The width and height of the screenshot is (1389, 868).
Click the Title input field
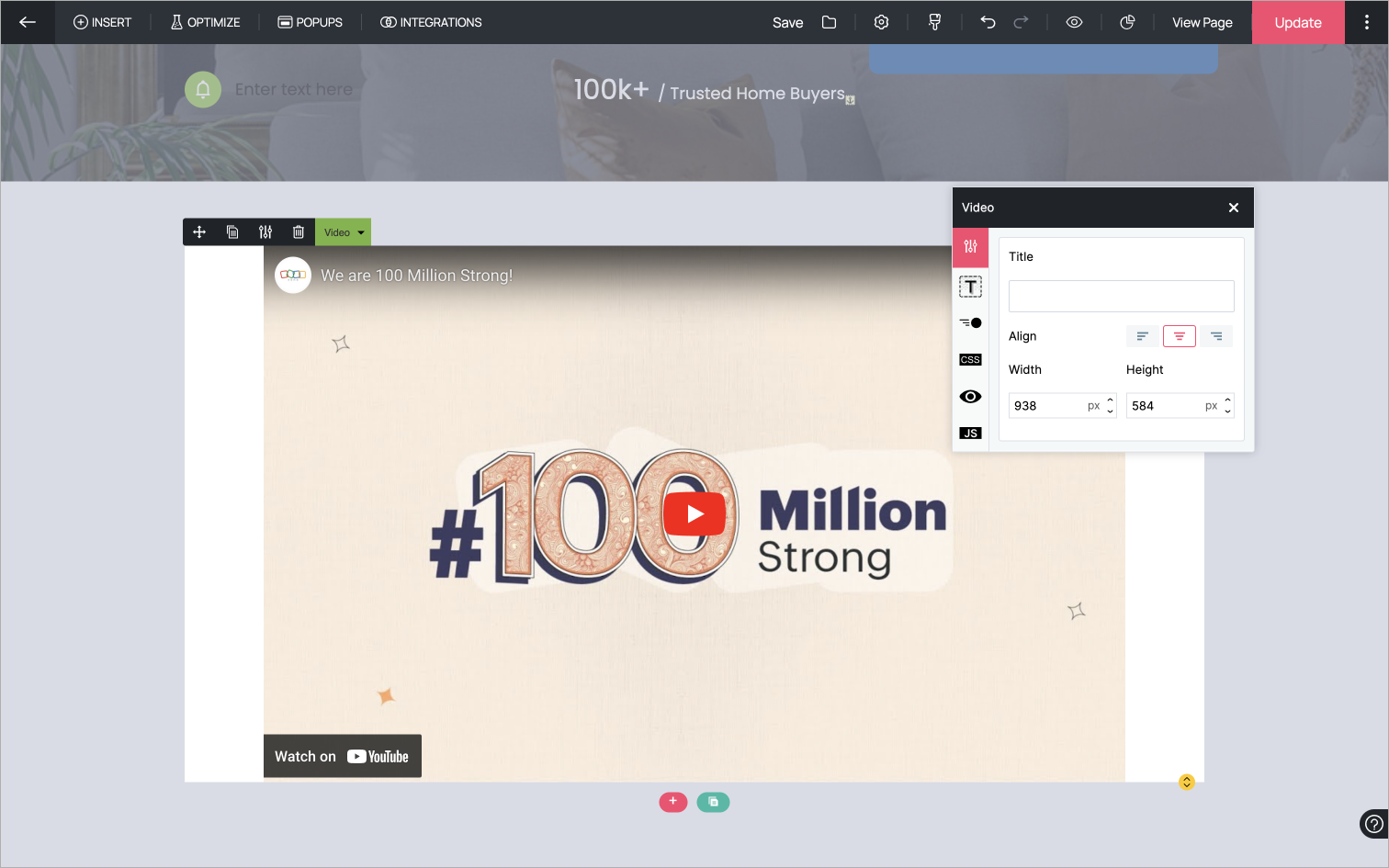tap(1121, 296)
